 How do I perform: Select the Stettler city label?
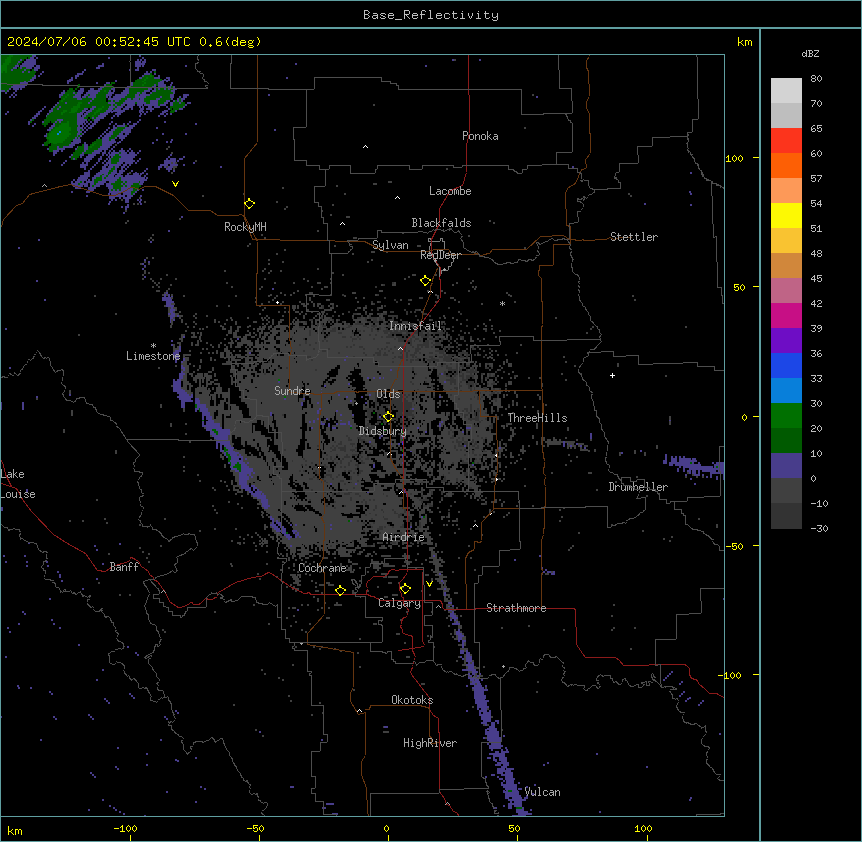[x=634, y=237]
